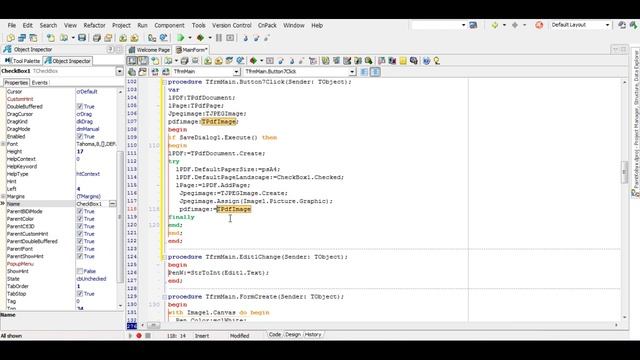Click the red diamond icon in the editor toolbar
This screenshot has height=360, width=640.
coord(253,61)
